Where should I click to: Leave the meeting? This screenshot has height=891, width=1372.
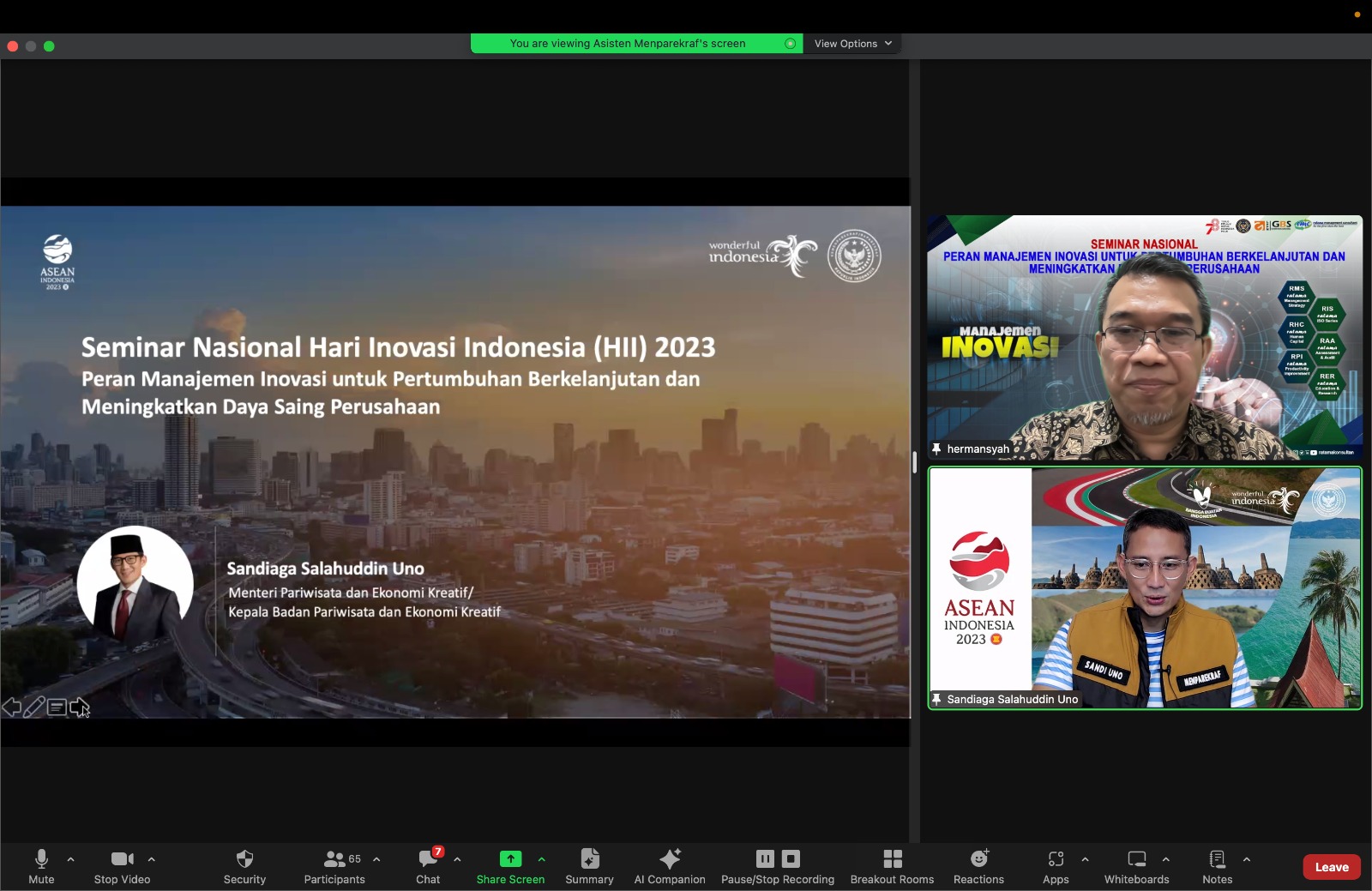pos(1332,867)
